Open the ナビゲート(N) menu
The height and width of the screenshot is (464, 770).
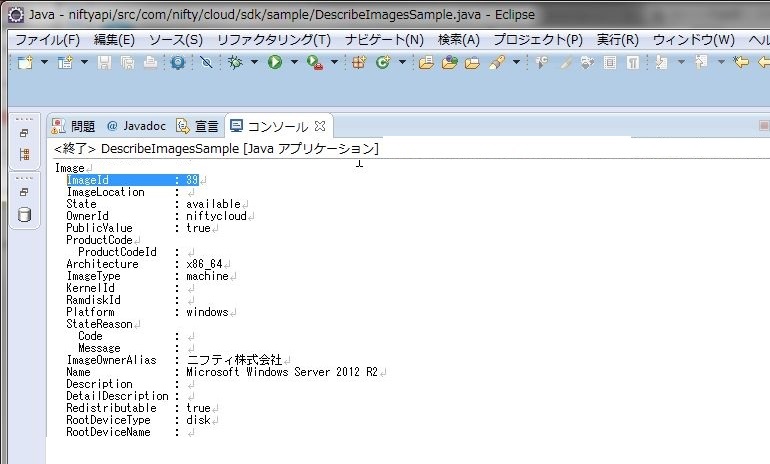pyautogui.click(x=384, y=39)
